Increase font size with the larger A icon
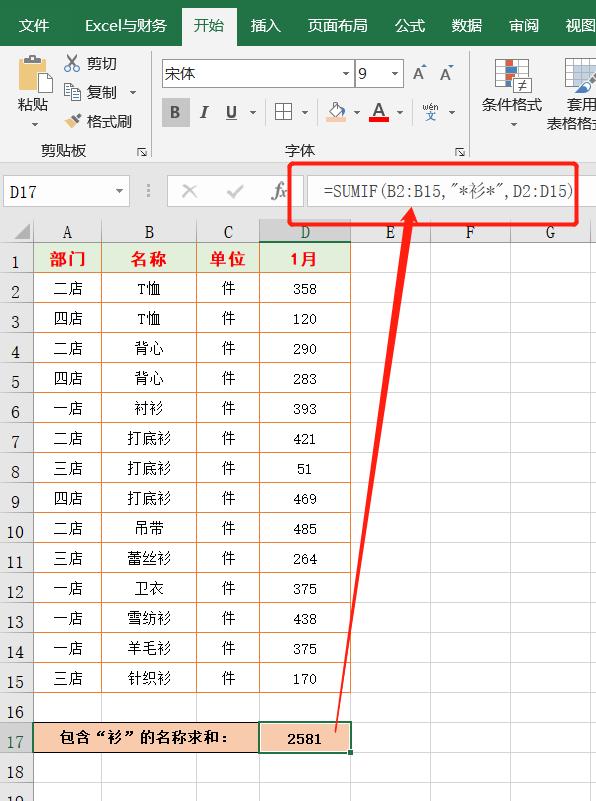 419,74
